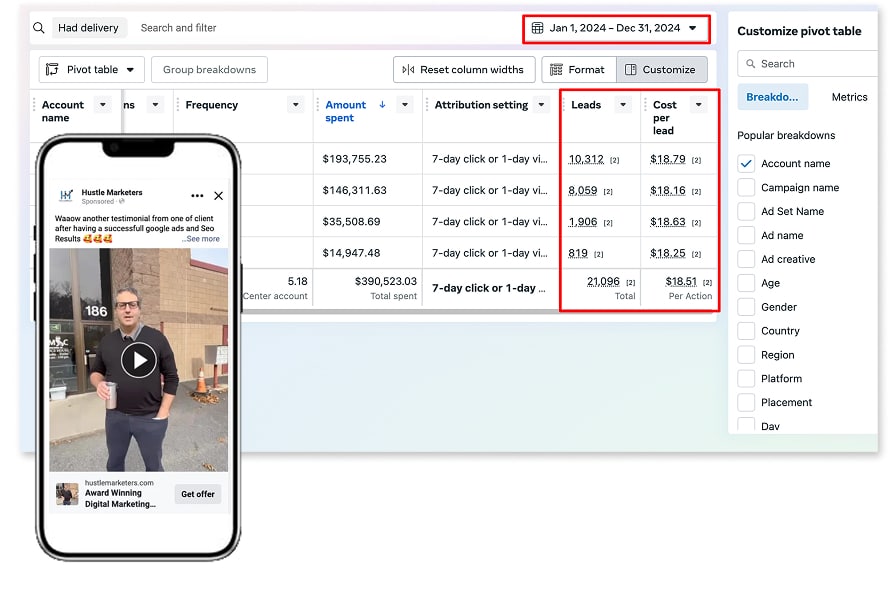This screenshot has height=591, width=890.
Task: Click the hustlemarketers.com link text in the ad
Action: (x=119, y=483)
